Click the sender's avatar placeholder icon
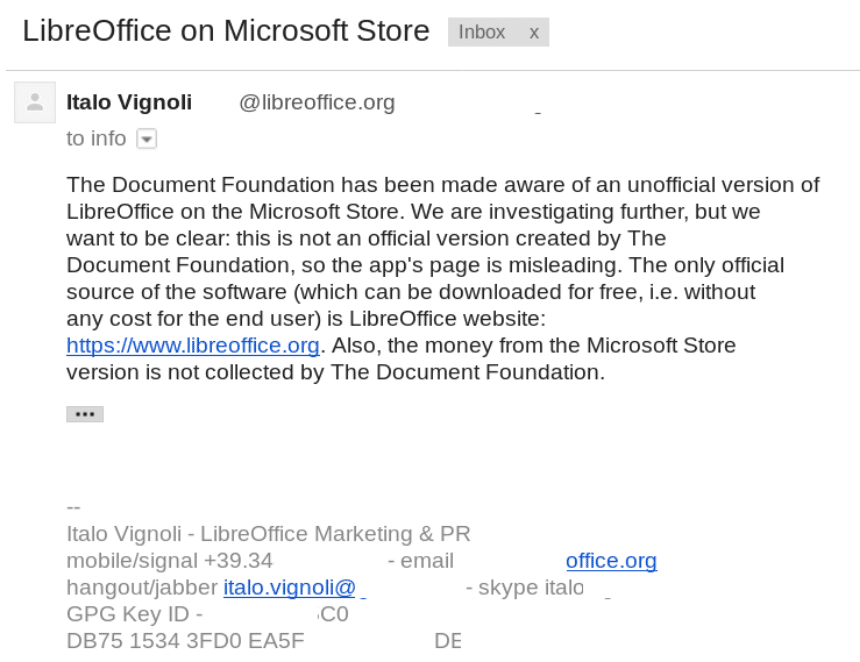860x662 pixels. pos(35,103)
